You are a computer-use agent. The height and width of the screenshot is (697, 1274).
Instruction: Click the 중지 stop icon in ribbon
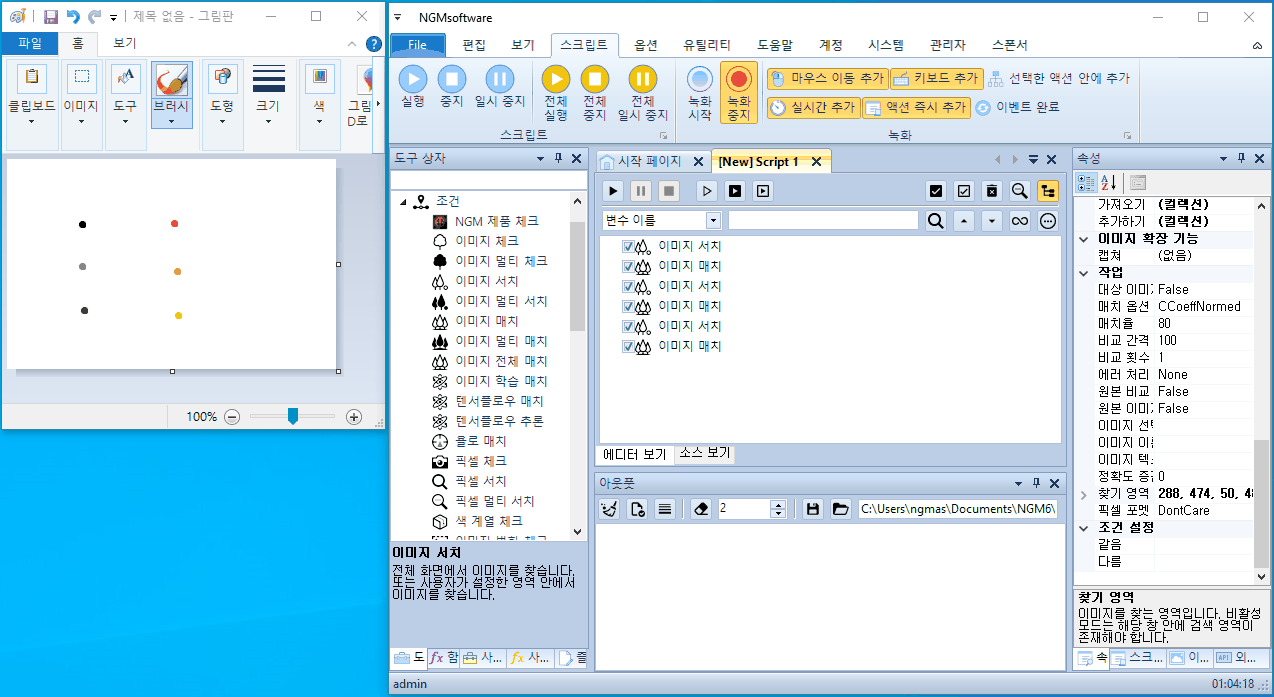coord(452,79)
